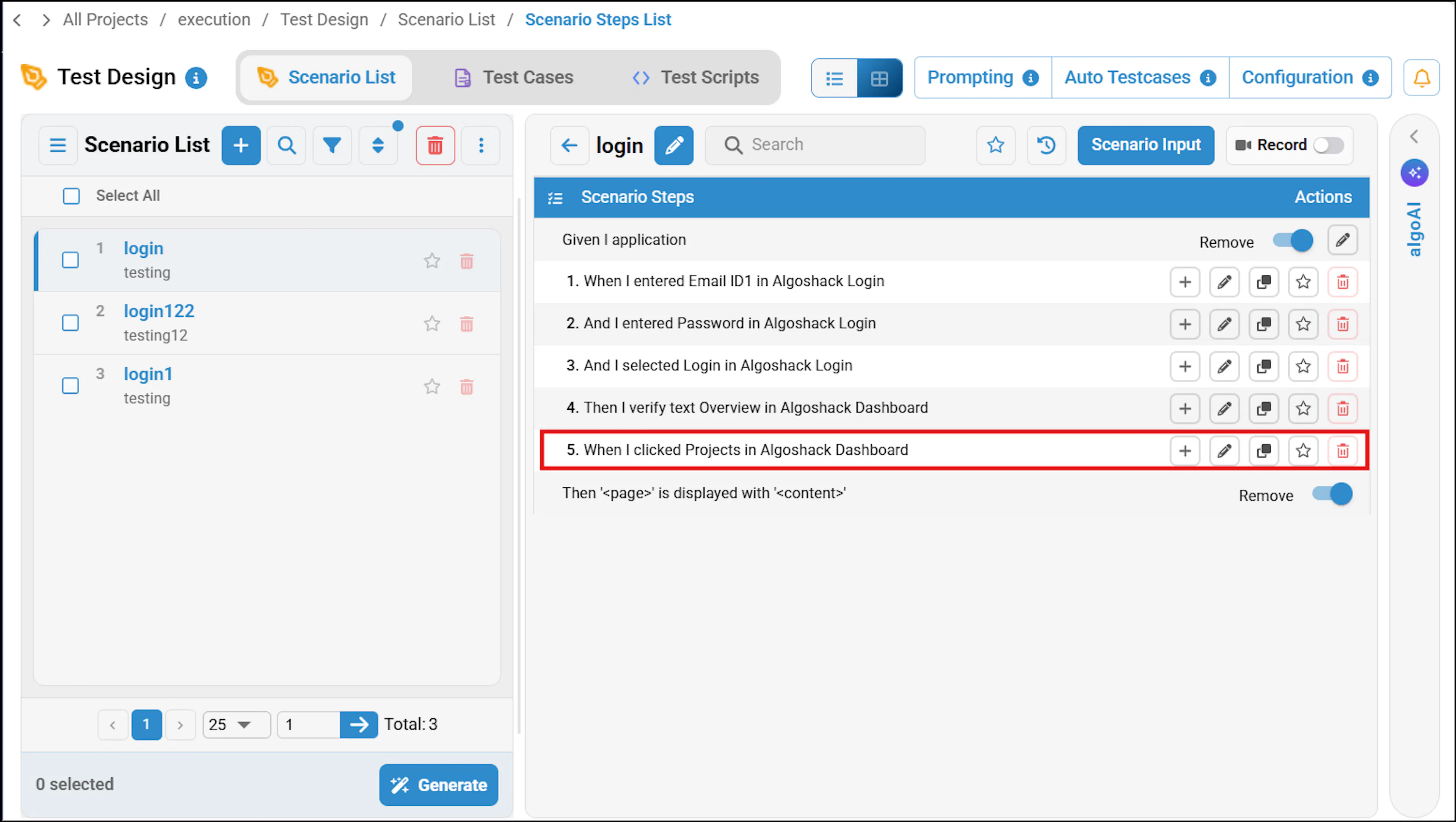Click the scenario steps Search field

[815, 145]
